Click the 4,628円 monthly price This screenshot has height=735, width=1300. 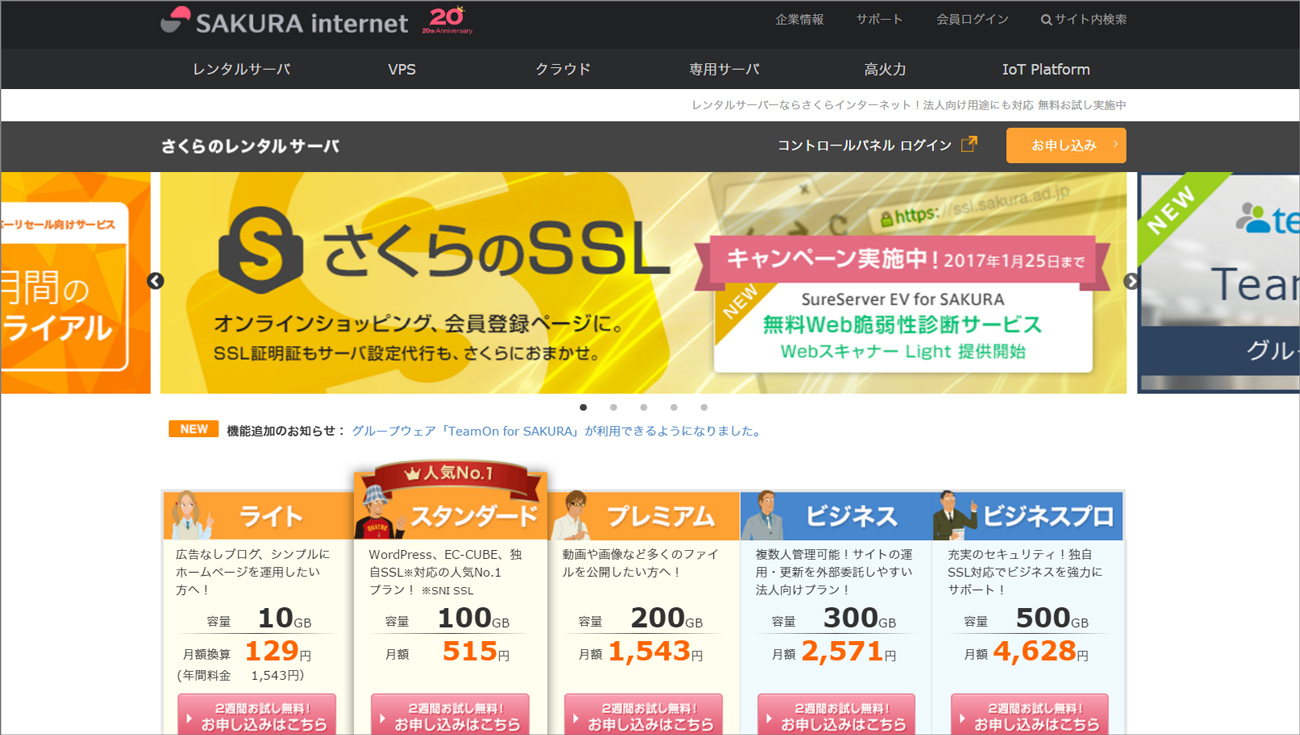tap(1041, 652)
